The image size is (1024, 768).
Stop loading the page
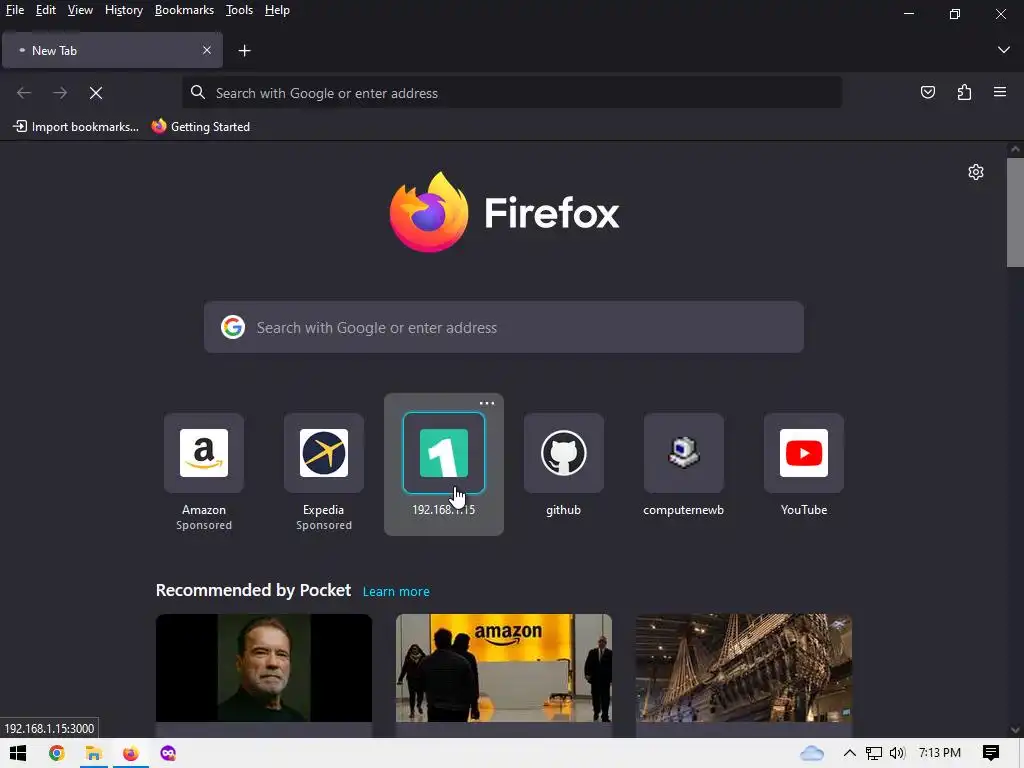[96, 93]
